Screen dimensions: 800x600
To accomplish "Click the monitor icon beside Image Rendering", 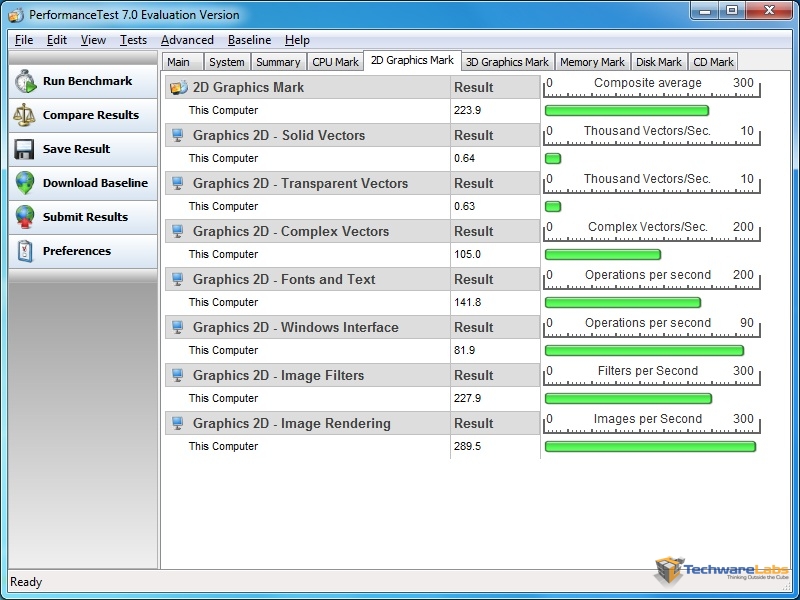I will pos(178,424).
